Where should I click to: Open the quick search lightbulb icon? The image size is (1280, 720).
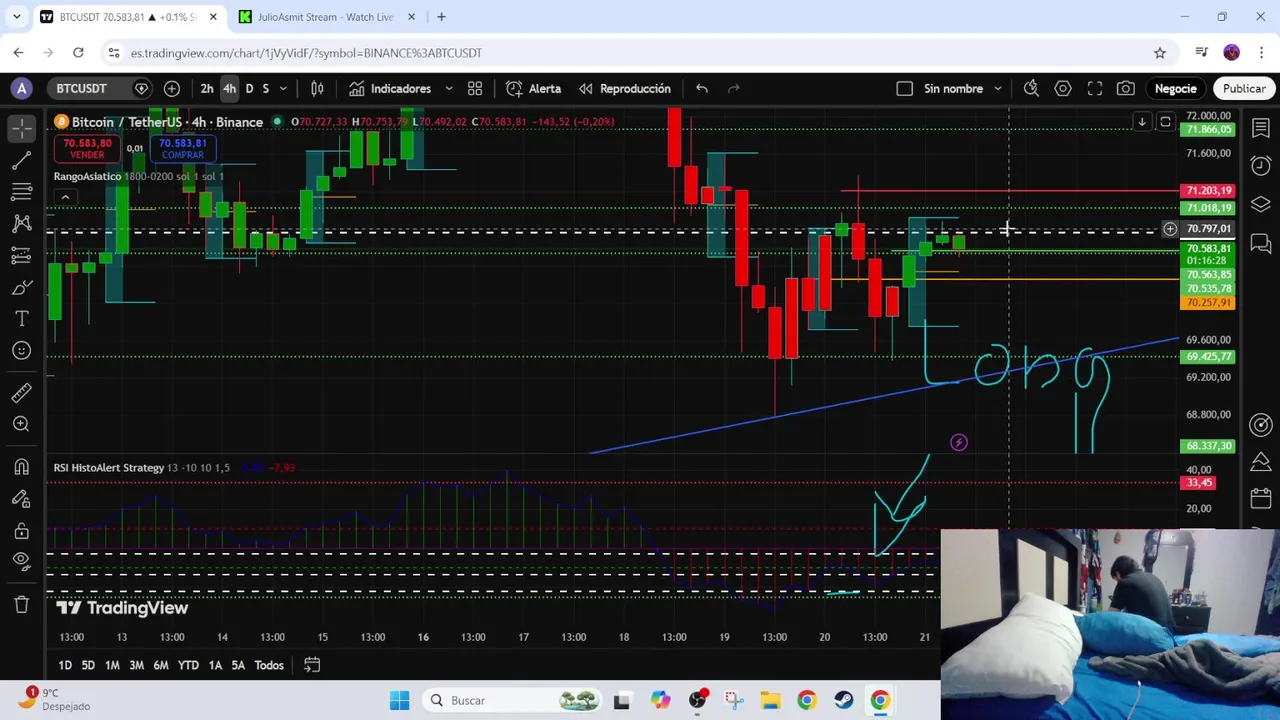coord(1031,89)
